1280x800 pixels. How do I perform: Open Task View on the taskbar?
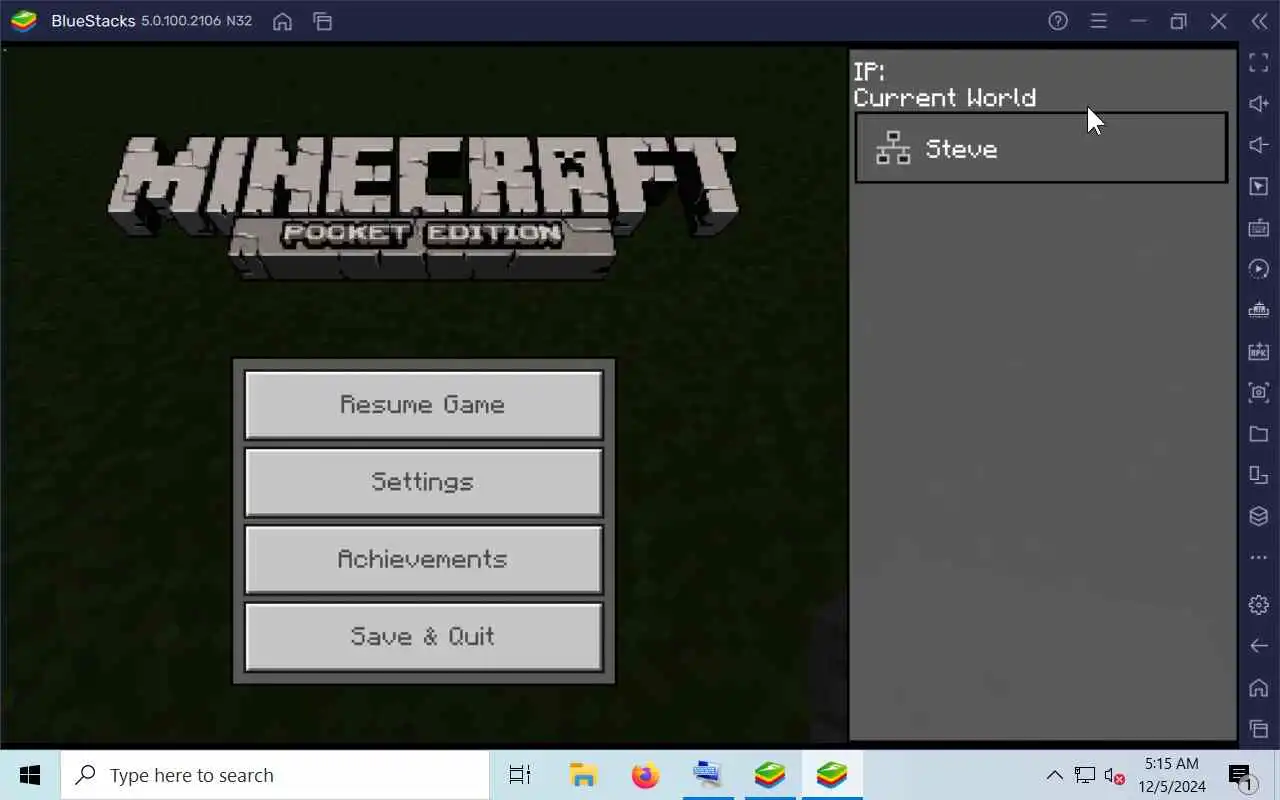(520, 775)
